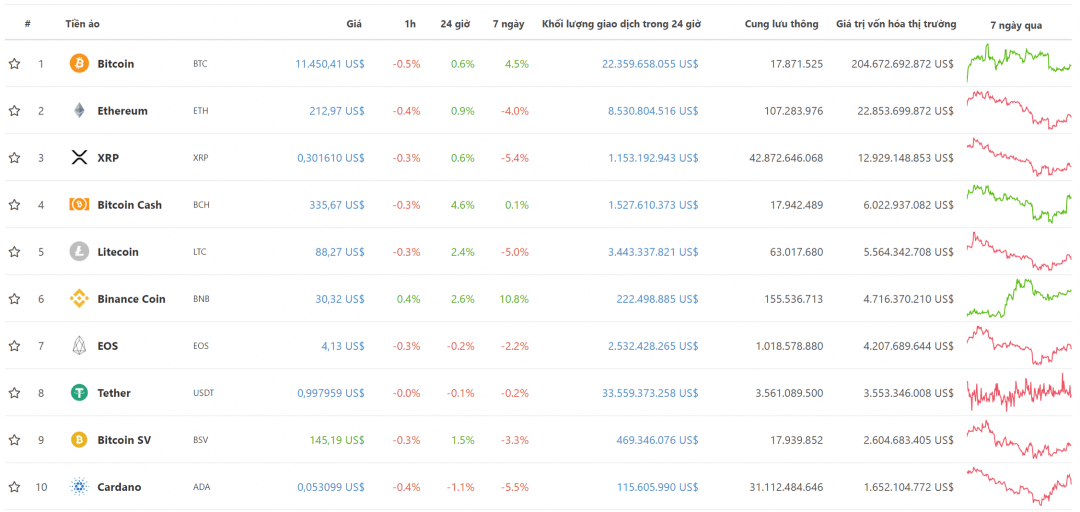Click the orange Bitcoin logo icon

[79, 63]
